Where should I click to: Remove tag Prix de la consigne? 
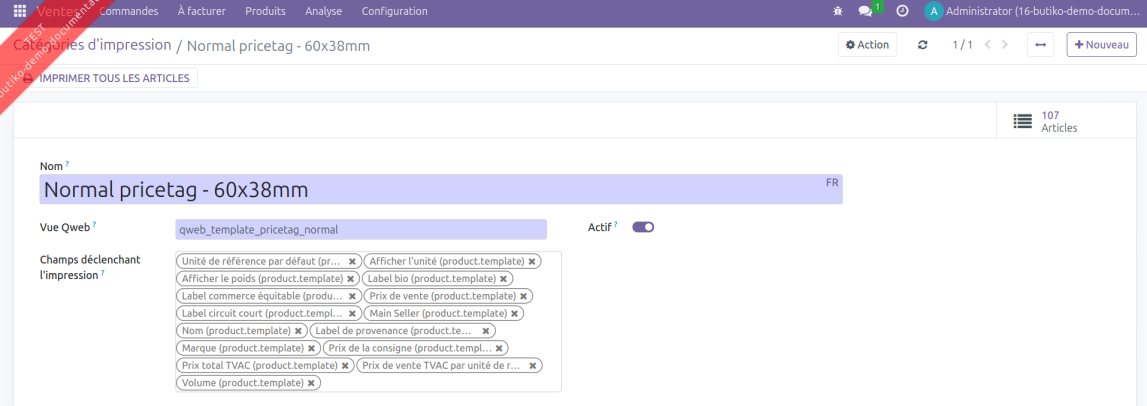(x=499, y=348)
